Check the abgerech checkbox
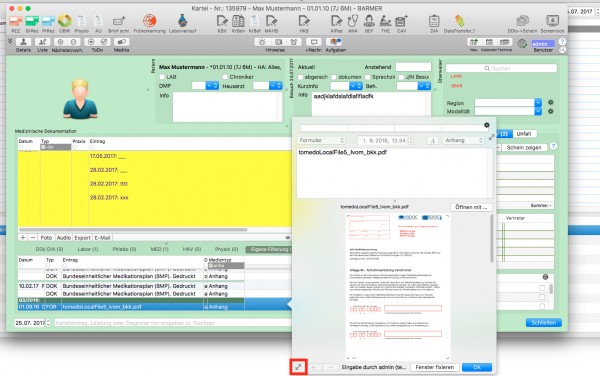Screen dimensions: 600x376 pos(300,77)
